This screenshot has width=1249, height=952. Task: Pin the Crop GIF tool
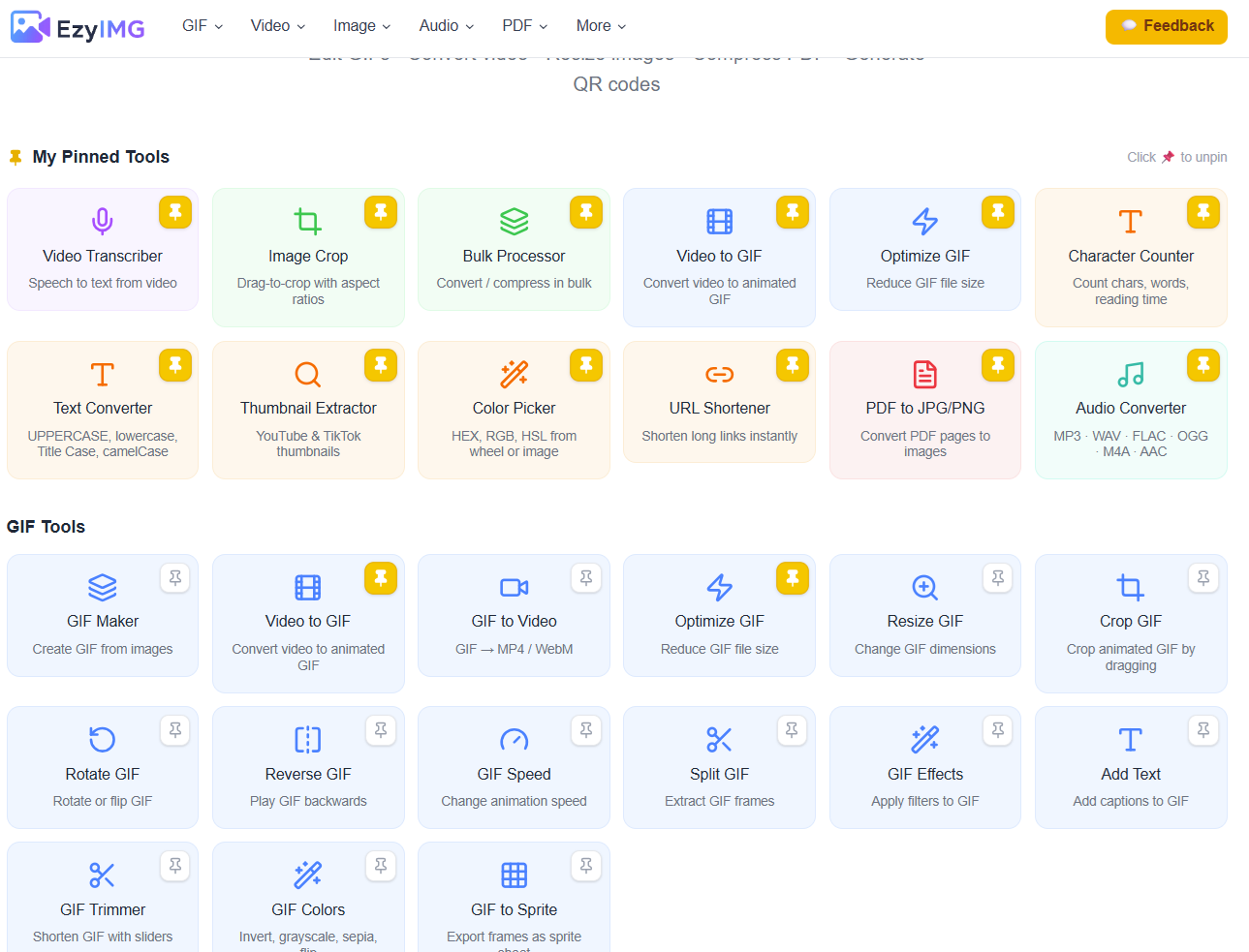(x=1203, y=578)
